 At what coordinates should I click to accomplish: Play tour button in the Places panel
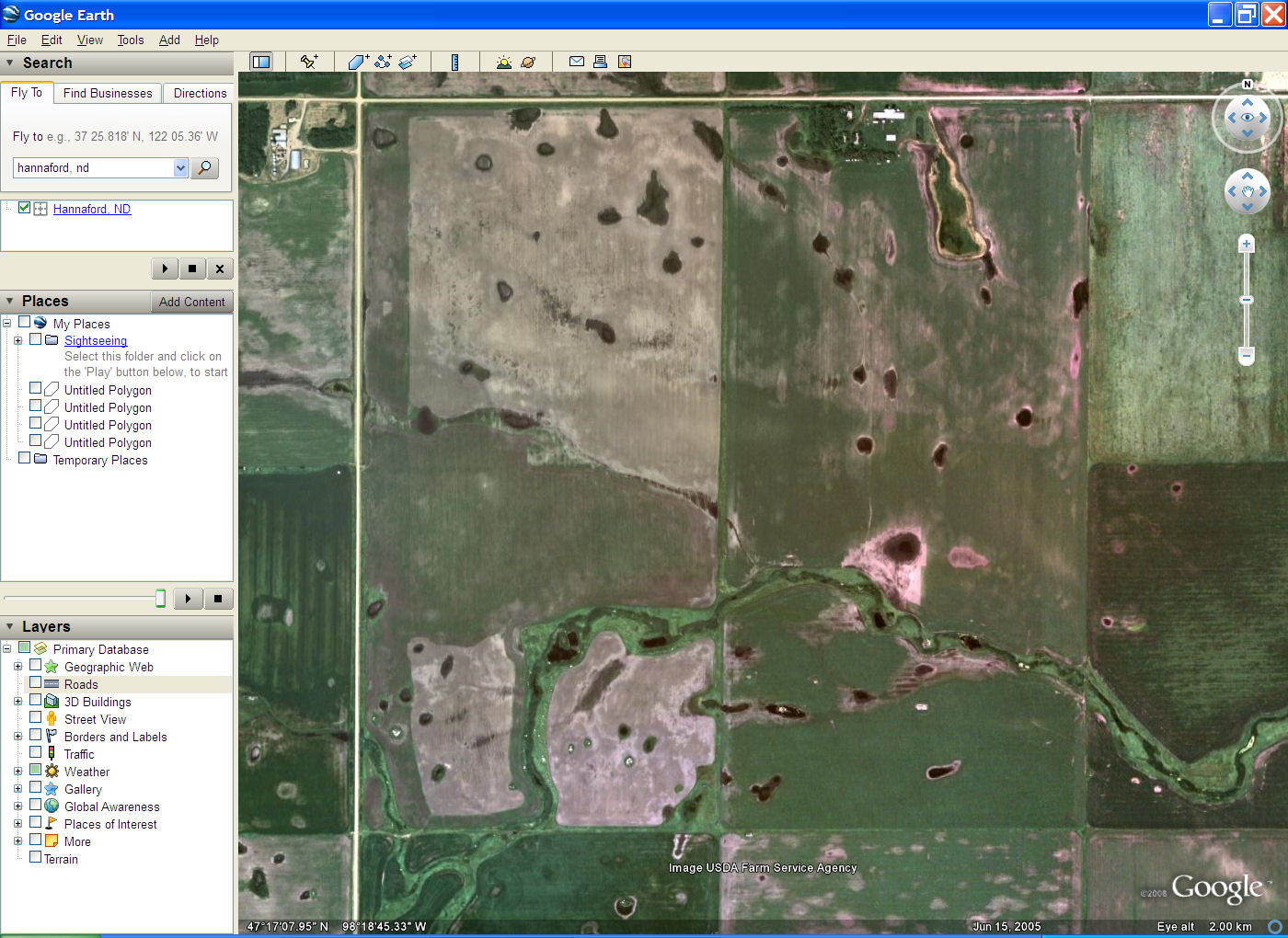(188, 599)
